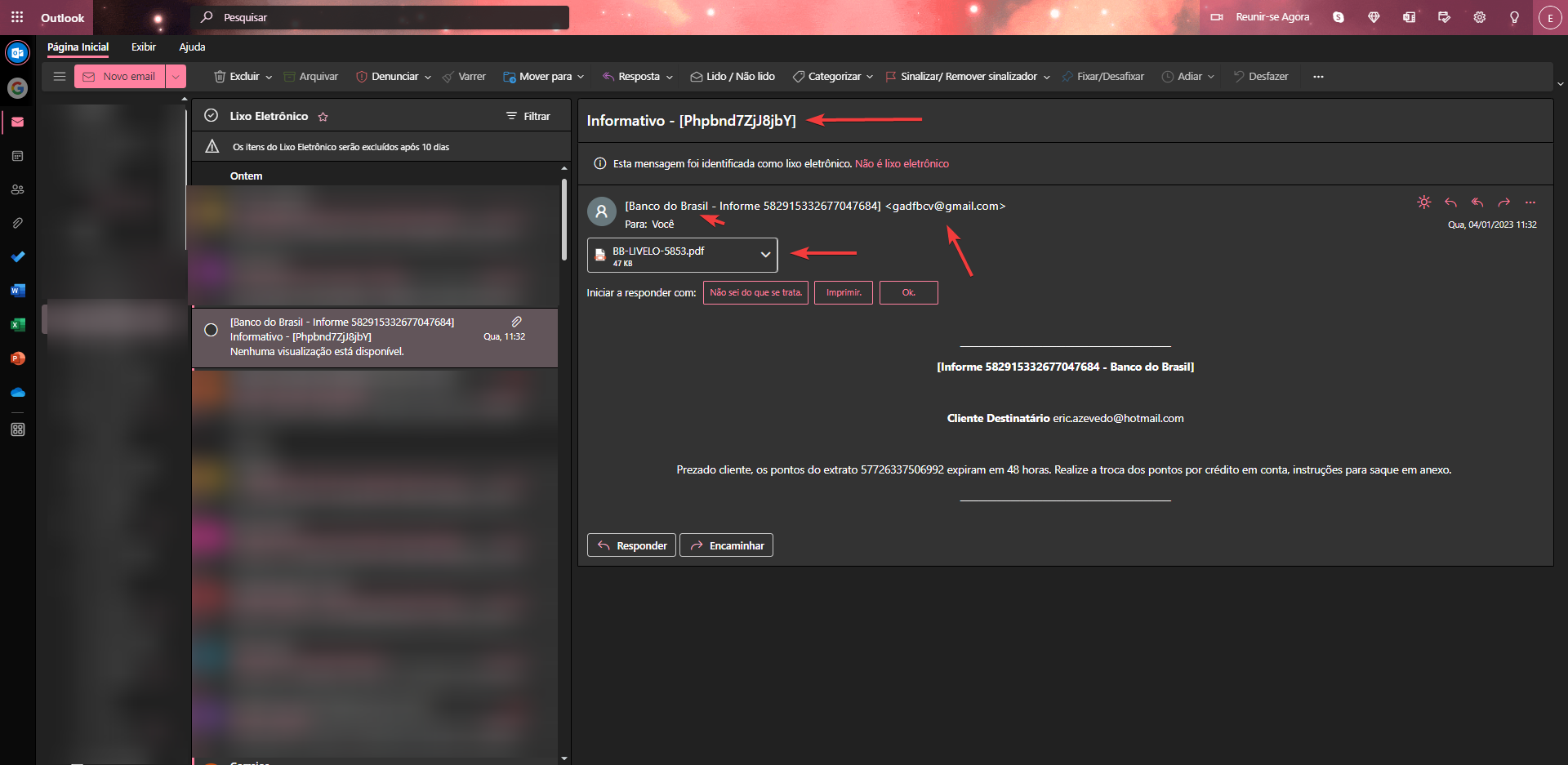Open Calendar in left app rail
Viewport: 1568px width, 765px height.
17,156
